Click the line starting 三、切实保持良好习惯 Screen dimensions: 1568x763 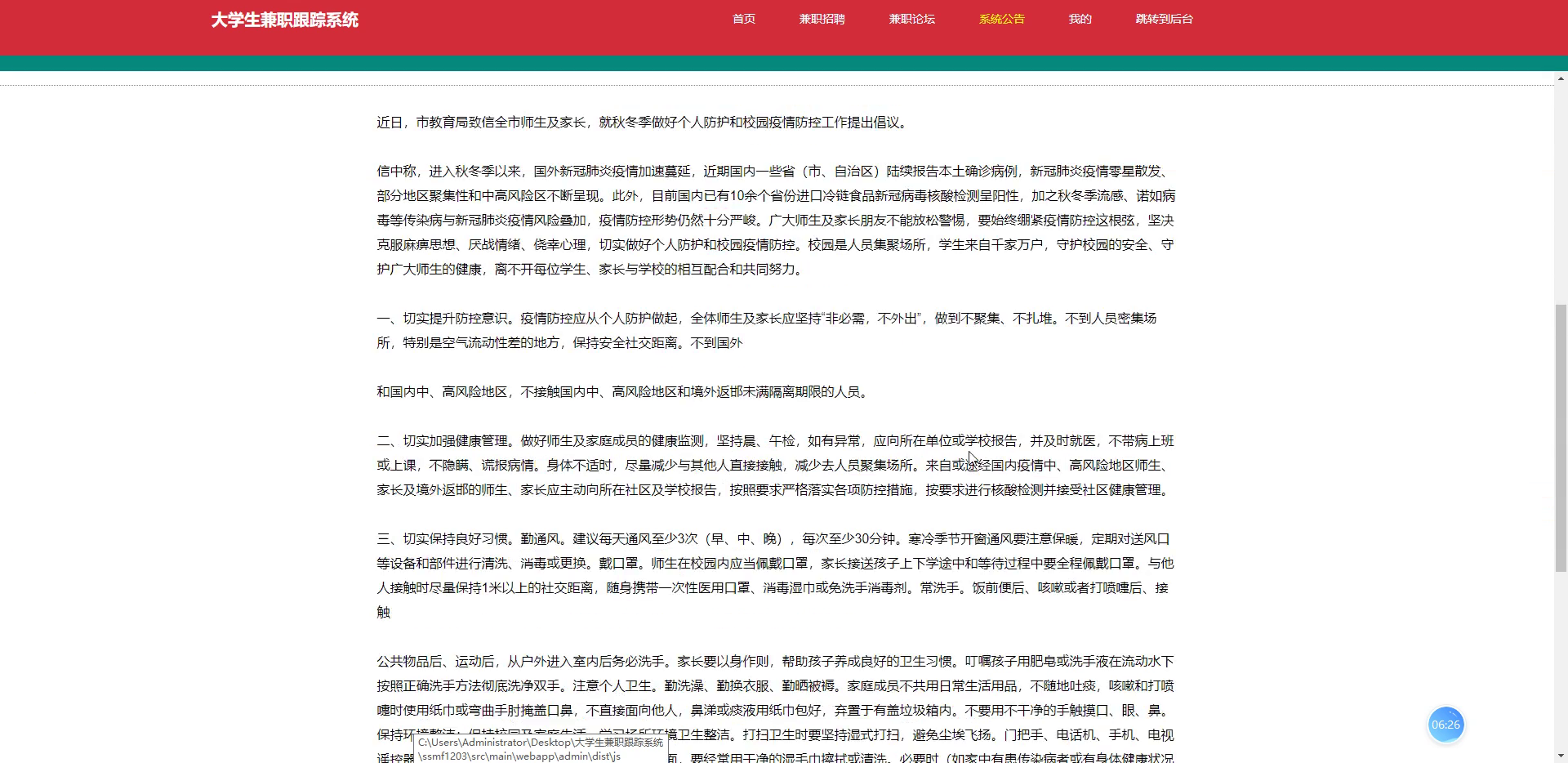pyautogui.click(x=773, y=539)
